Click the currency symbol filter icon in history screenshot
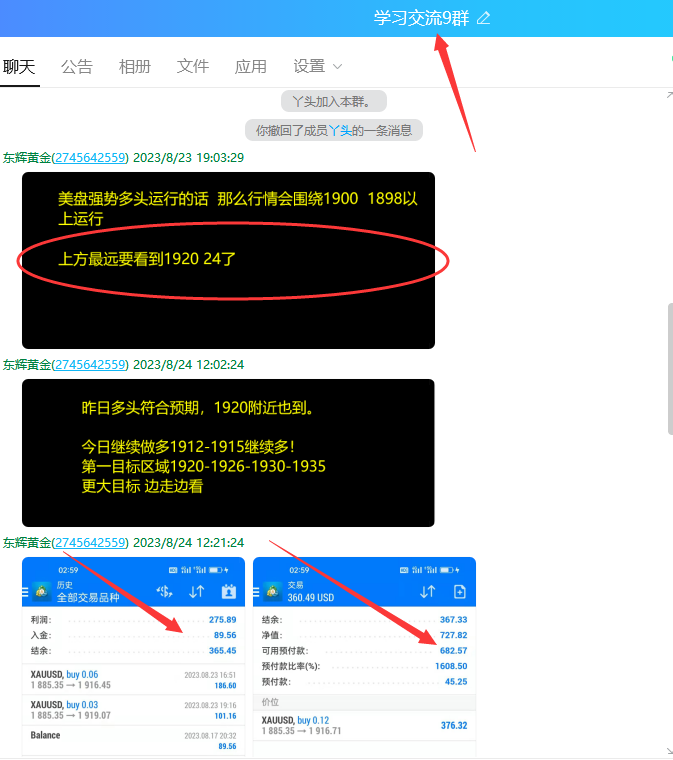Viewport: 673px width, 760px height. click(x=164, y=591)
